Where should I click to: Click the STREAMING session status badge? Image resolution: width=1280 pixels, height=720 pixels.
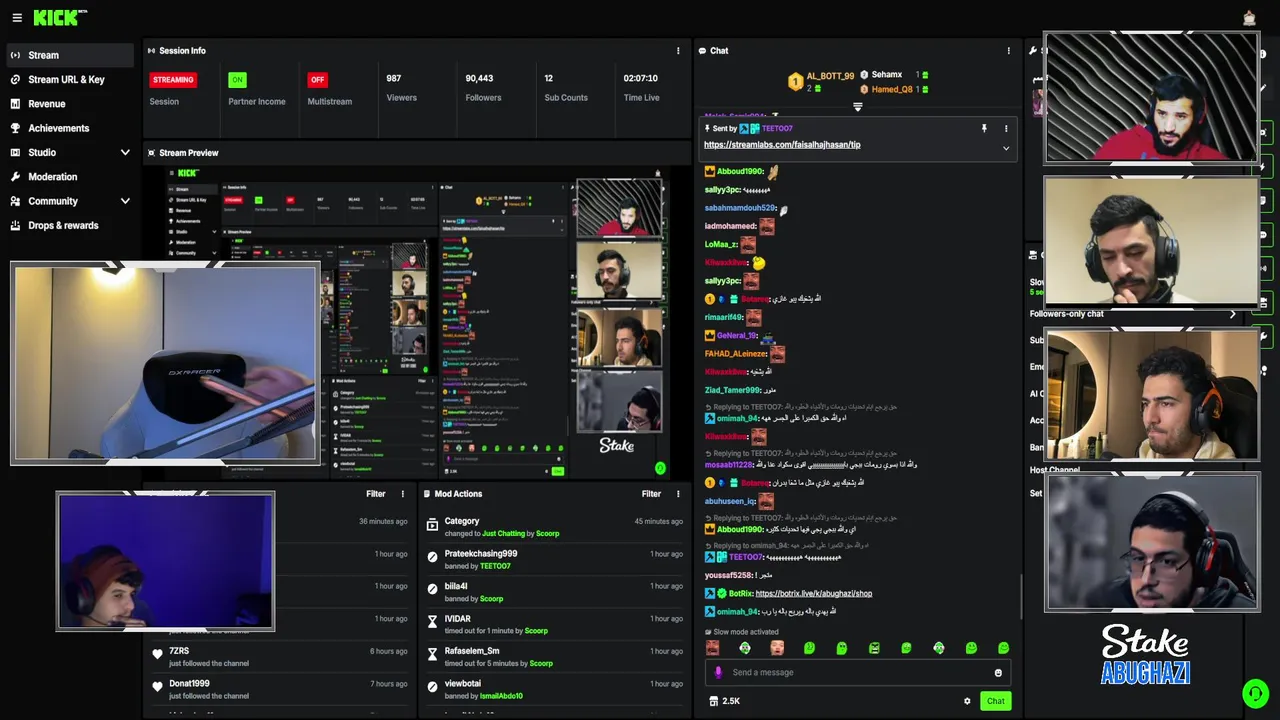(x=173, y=80)
